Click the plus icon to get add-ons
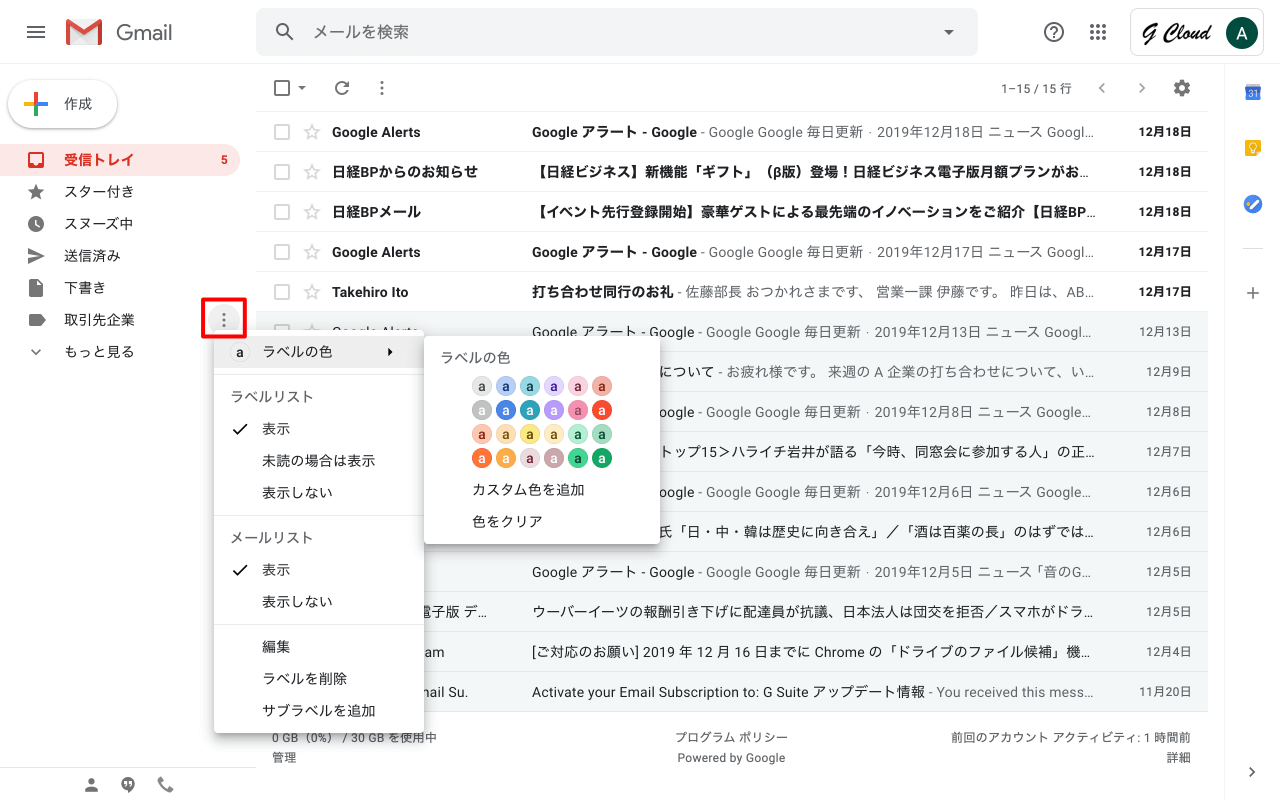1280x800 pixels. tap(1252, 293)
